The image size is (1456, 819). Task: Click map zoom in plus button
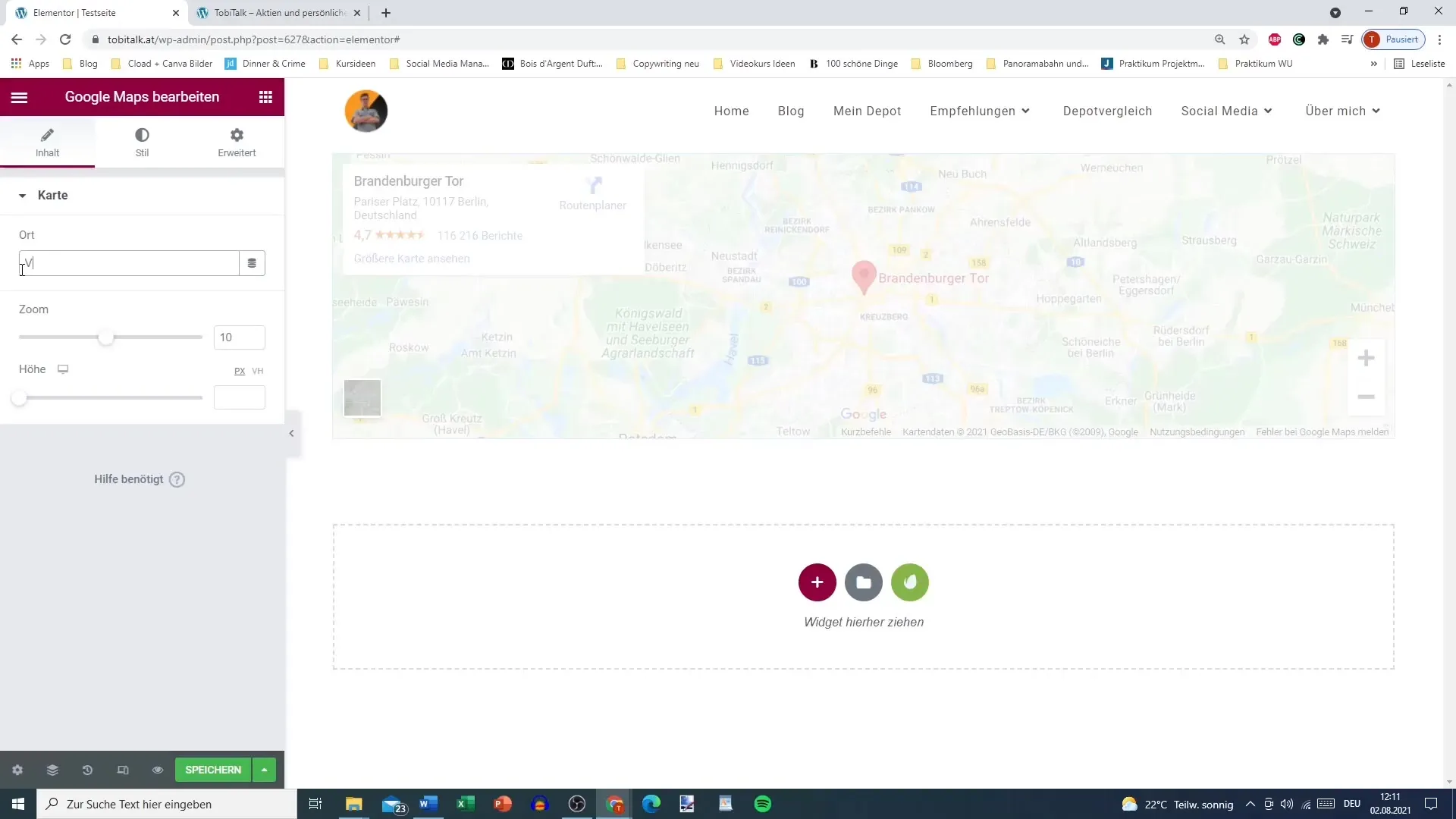(x=1366, y=358)
